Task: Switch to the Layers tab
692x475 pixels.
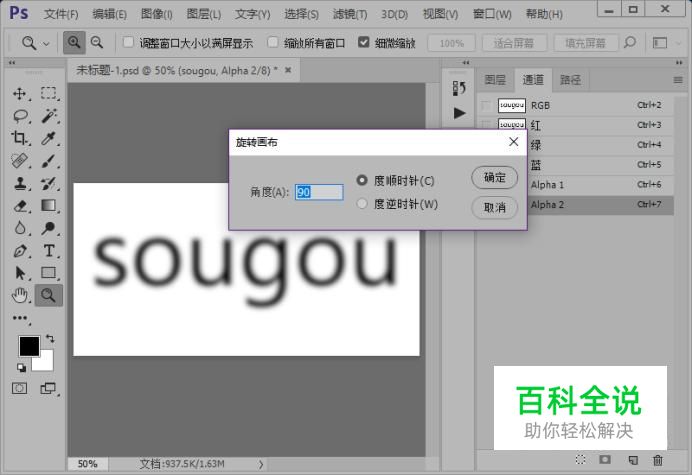Action: tap(495, 80)
